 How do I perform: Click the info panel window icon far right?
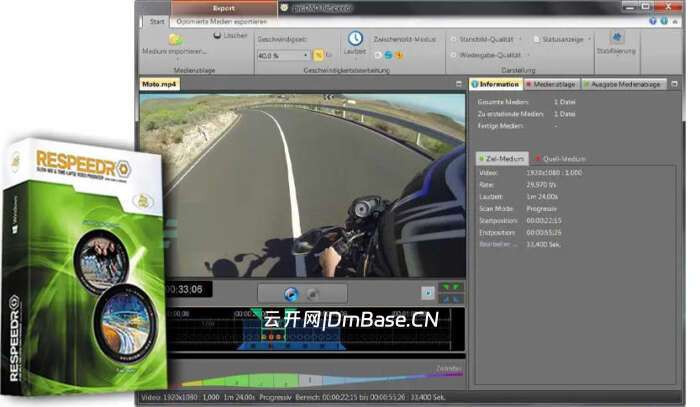674,84
